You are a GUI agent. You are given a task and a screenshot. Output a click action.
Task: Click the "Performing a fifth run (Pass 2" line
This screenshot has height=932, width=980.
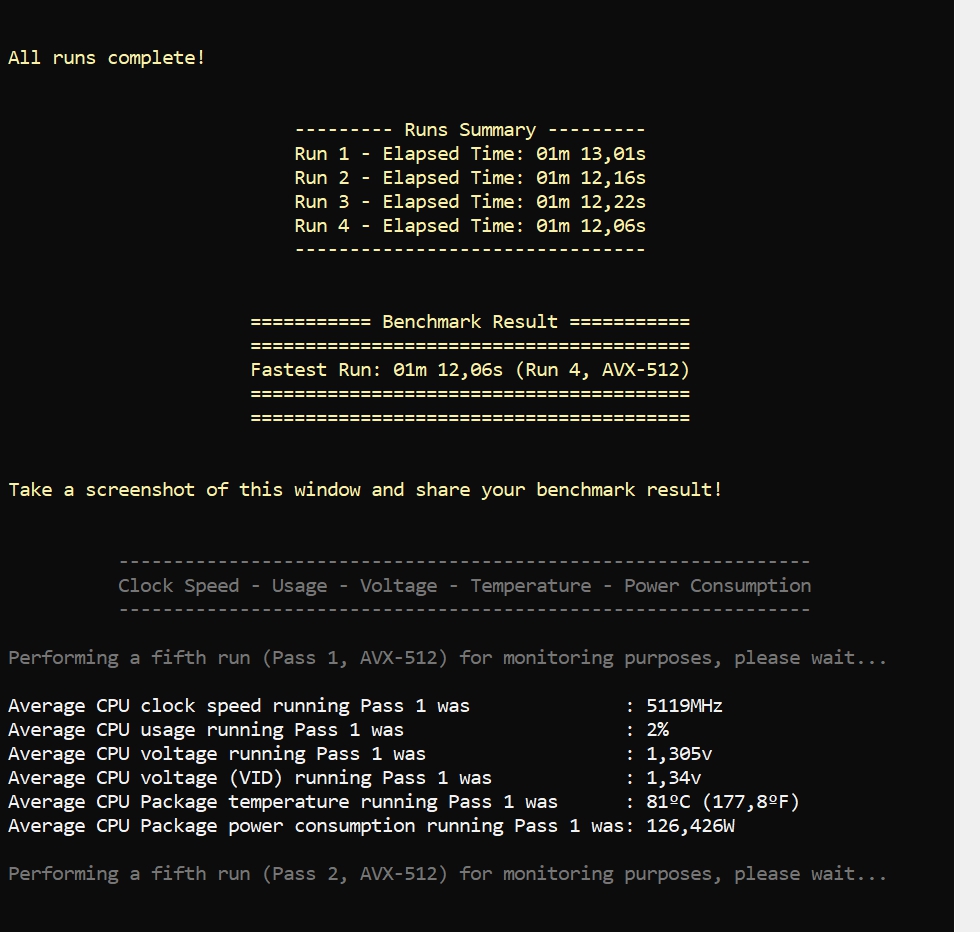click(x=448, y=874)
